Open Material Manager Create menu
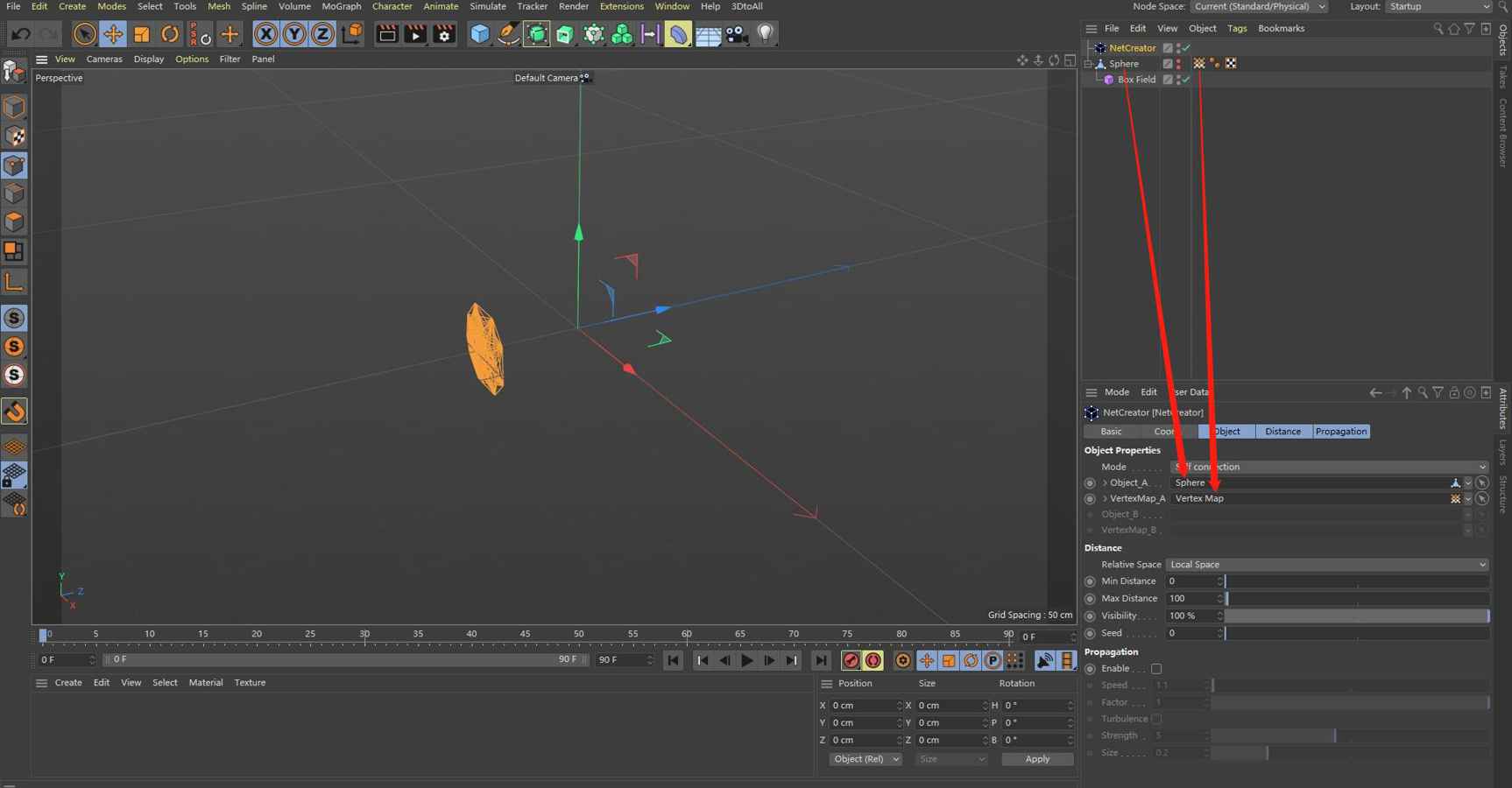The height and width of the screenshot is (788, 1512). 68,683
